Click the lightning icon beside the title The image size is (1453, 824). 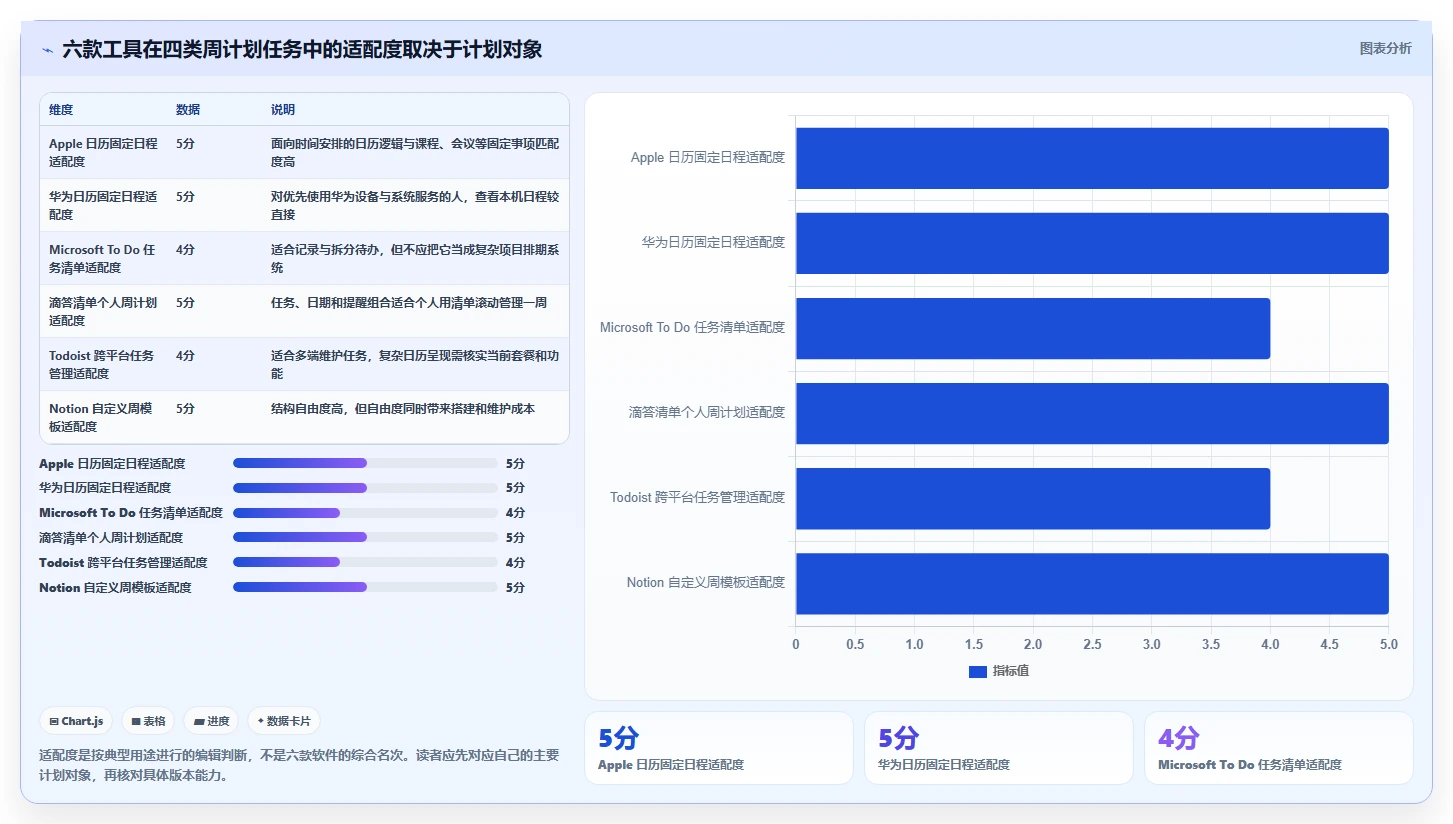[48, 50]
